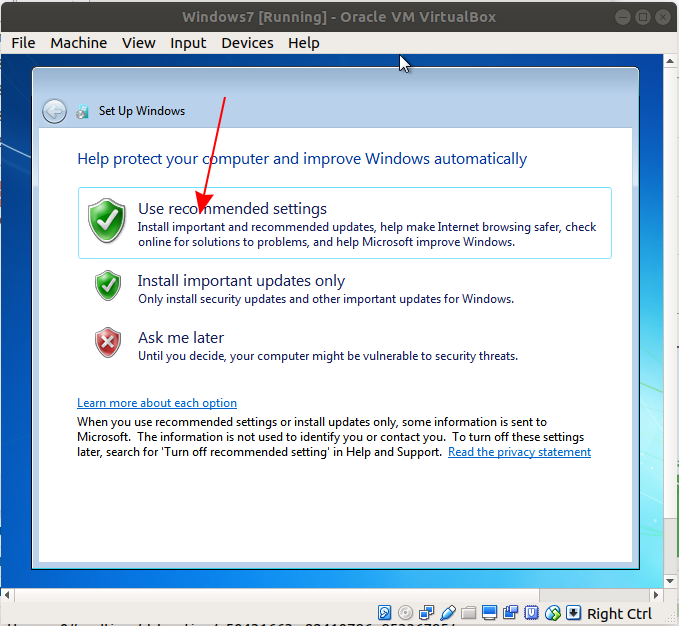Click the green shield beside Install important updates

108,285
